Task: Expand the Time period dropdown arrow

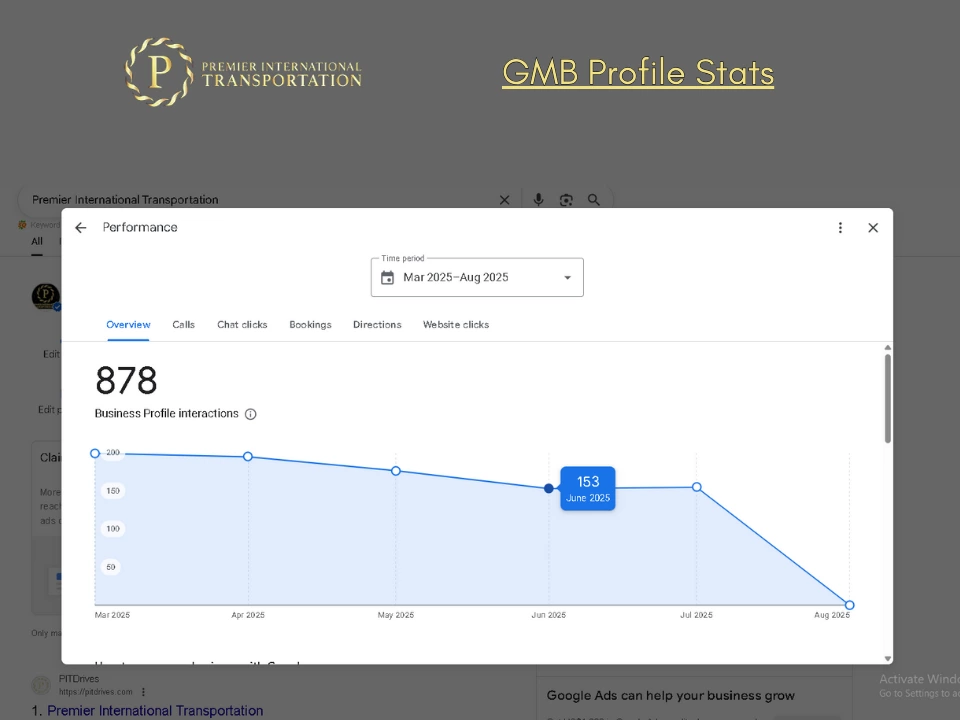Action: click(x=568, y=278)
